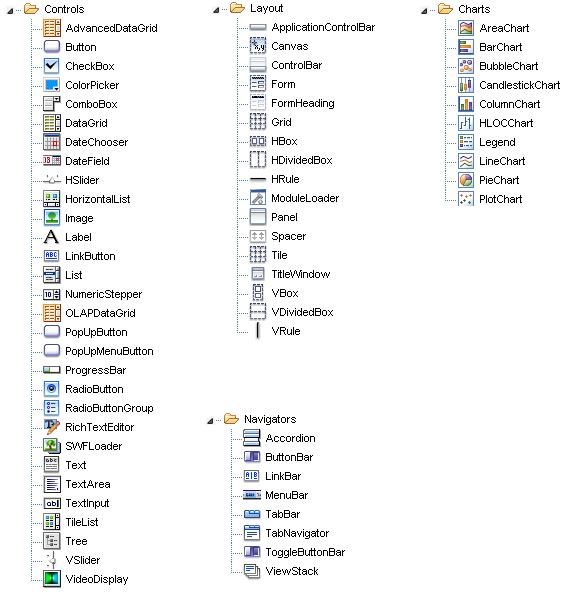Select ButtonBar in Navigators tree

(x=289, y=457)
